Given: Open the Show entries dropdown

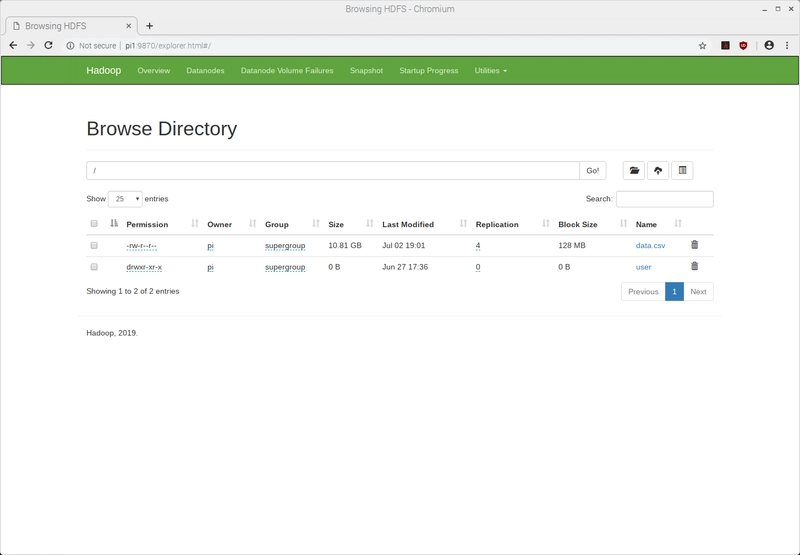Looking at the screenshot, I should coord(125,199).
